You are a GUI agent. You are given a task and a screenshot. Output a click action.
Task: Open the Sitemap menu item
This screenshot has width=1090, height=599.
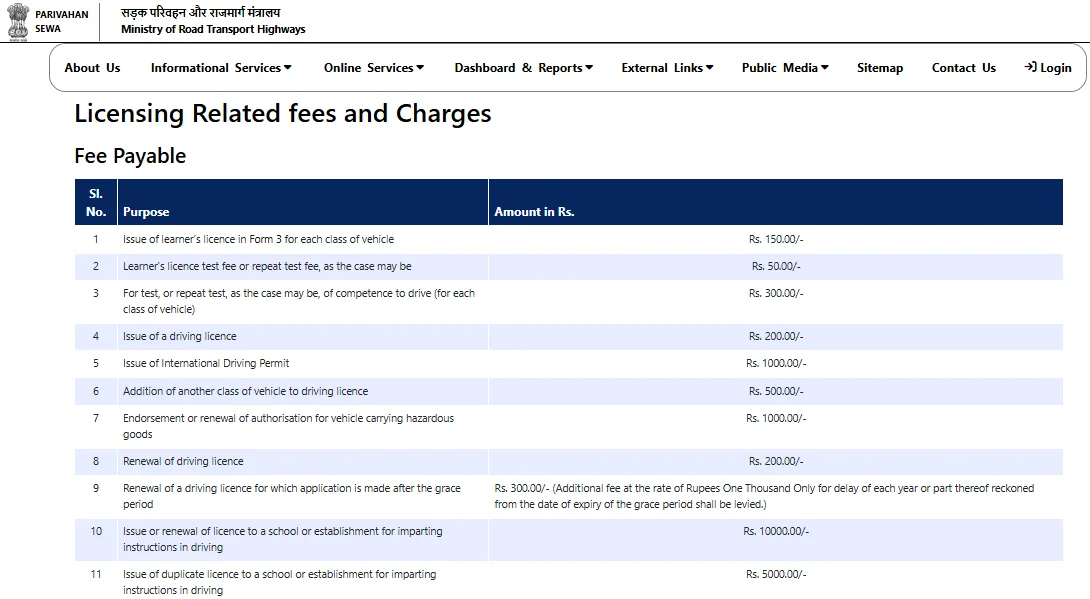point(880,68)
